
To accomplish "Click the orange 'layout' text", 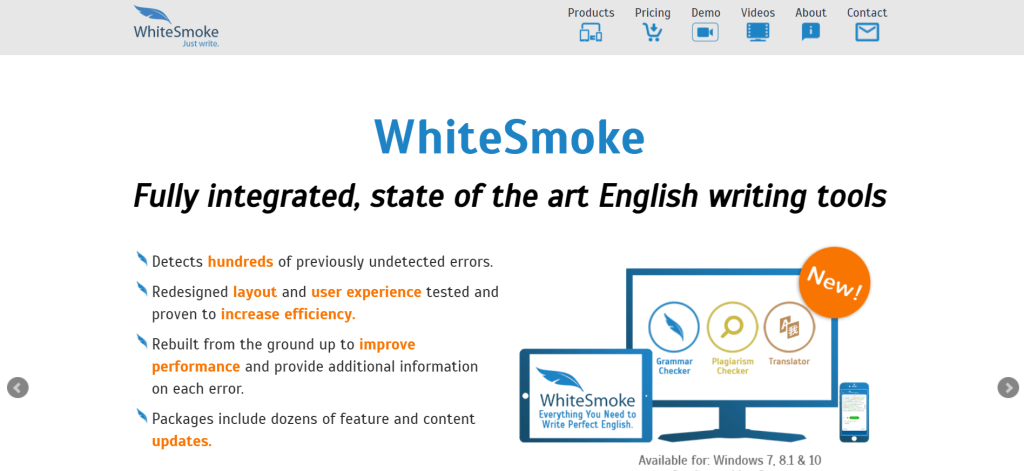I will tap(255, 292).
